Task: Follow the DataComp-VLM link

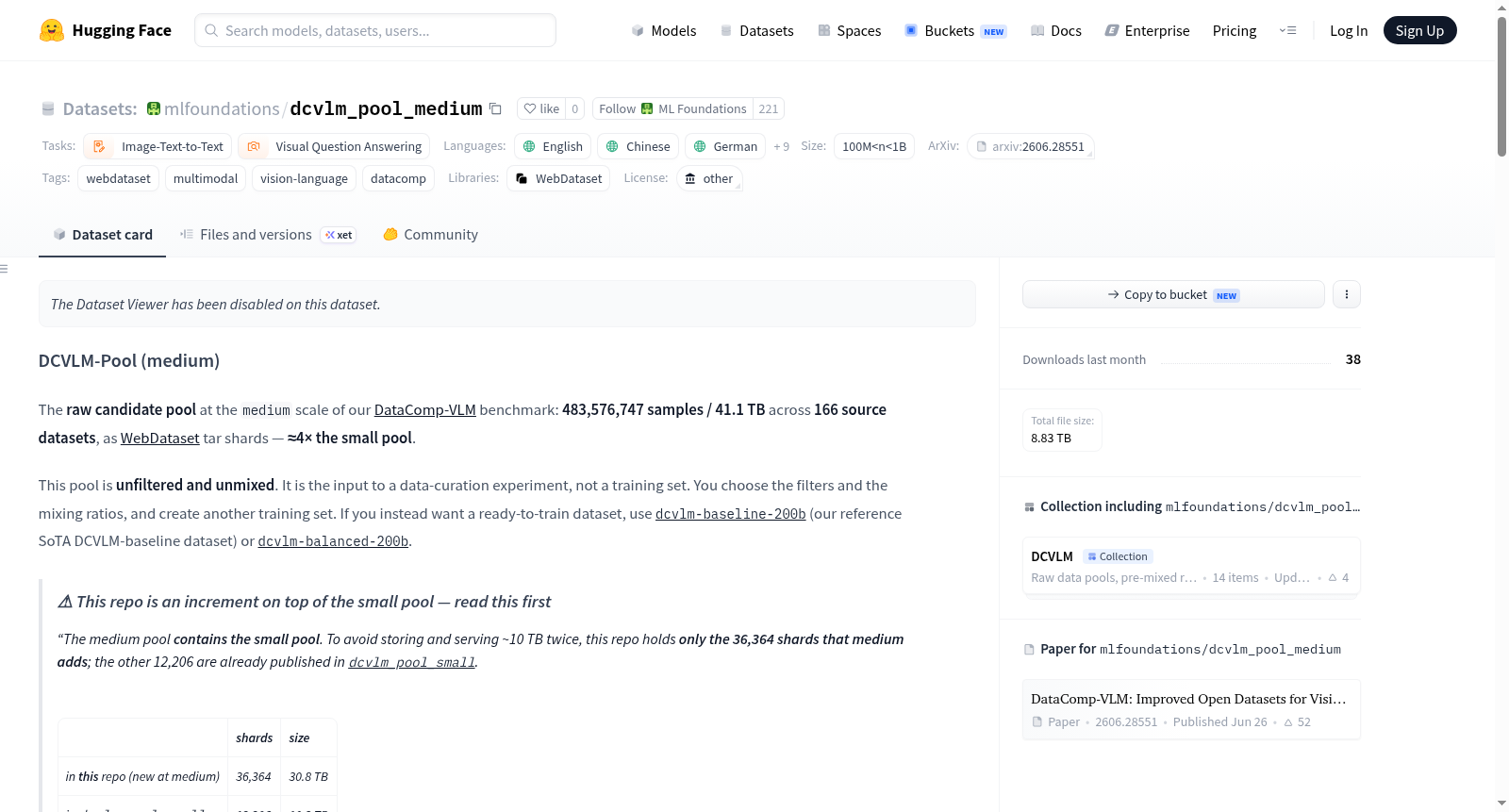Action: point(425,410)
